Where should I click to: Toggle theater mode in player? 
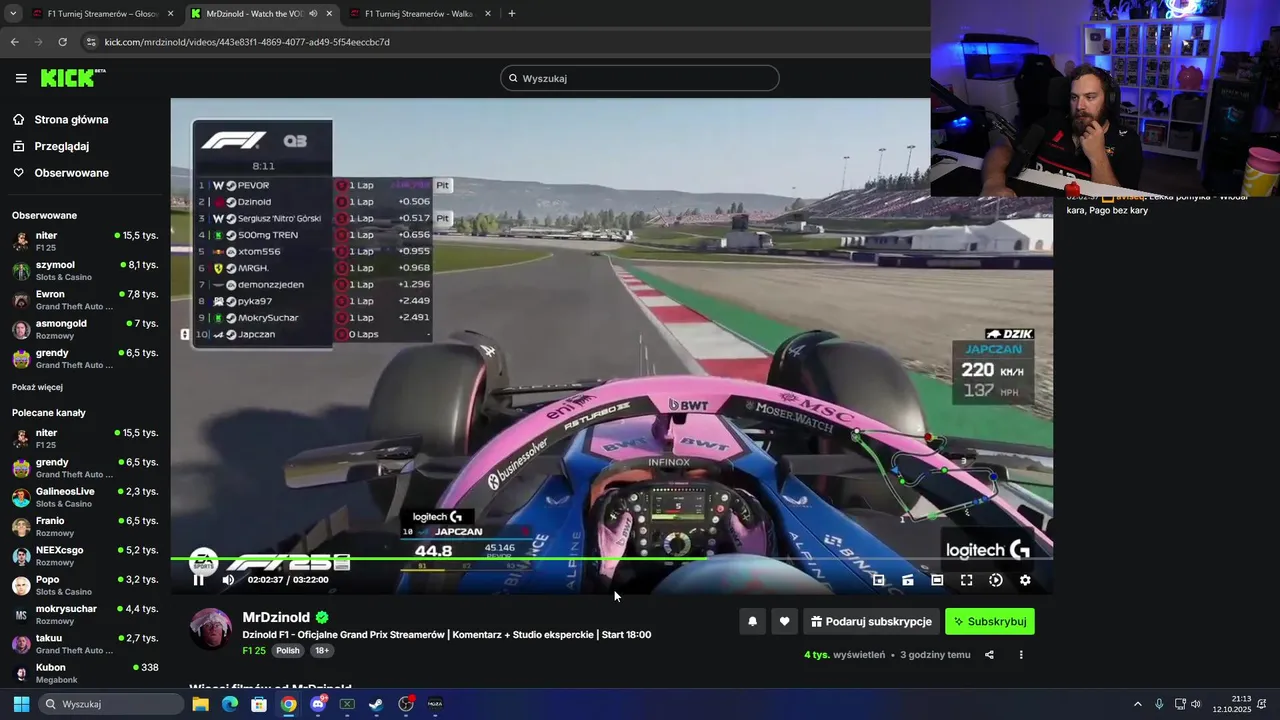click(x=937, y=580)
